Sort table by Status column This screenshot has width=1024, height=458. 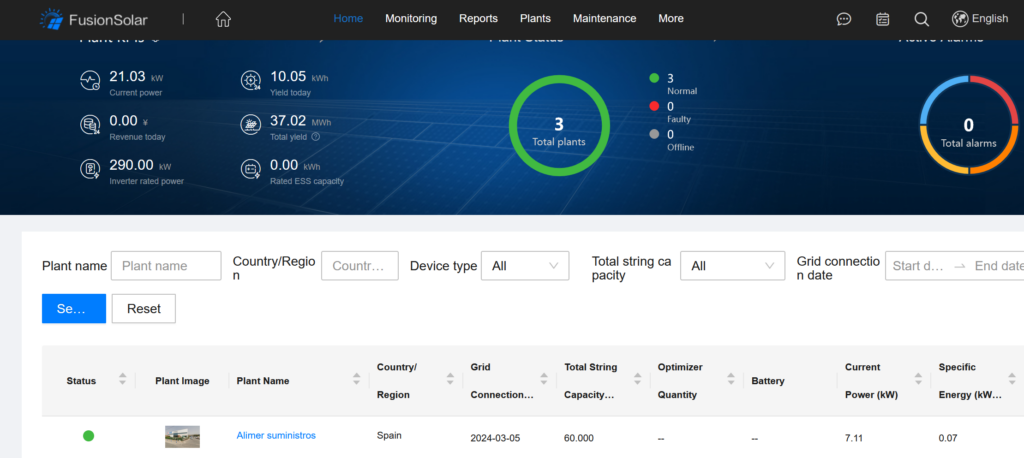tap(122, 380)
